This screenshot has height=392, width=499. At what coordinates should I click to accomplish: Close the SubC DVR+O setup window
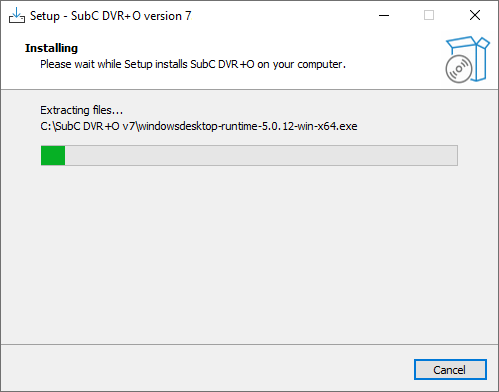475,15
